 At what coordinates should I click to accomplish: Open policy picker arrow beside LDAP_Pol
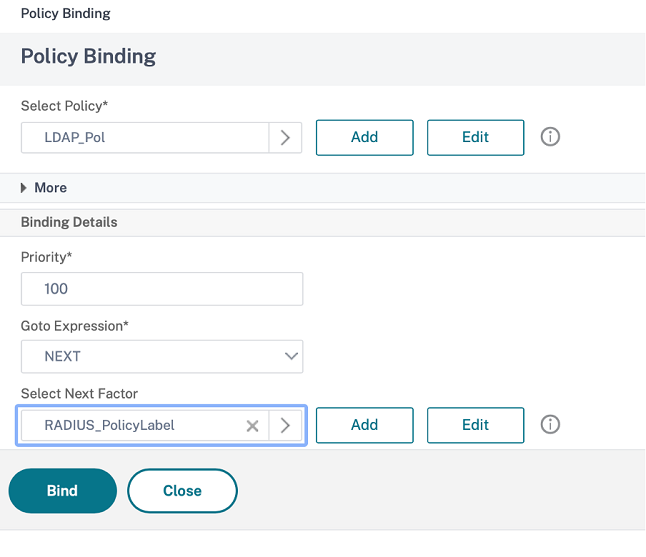(285, 138)
